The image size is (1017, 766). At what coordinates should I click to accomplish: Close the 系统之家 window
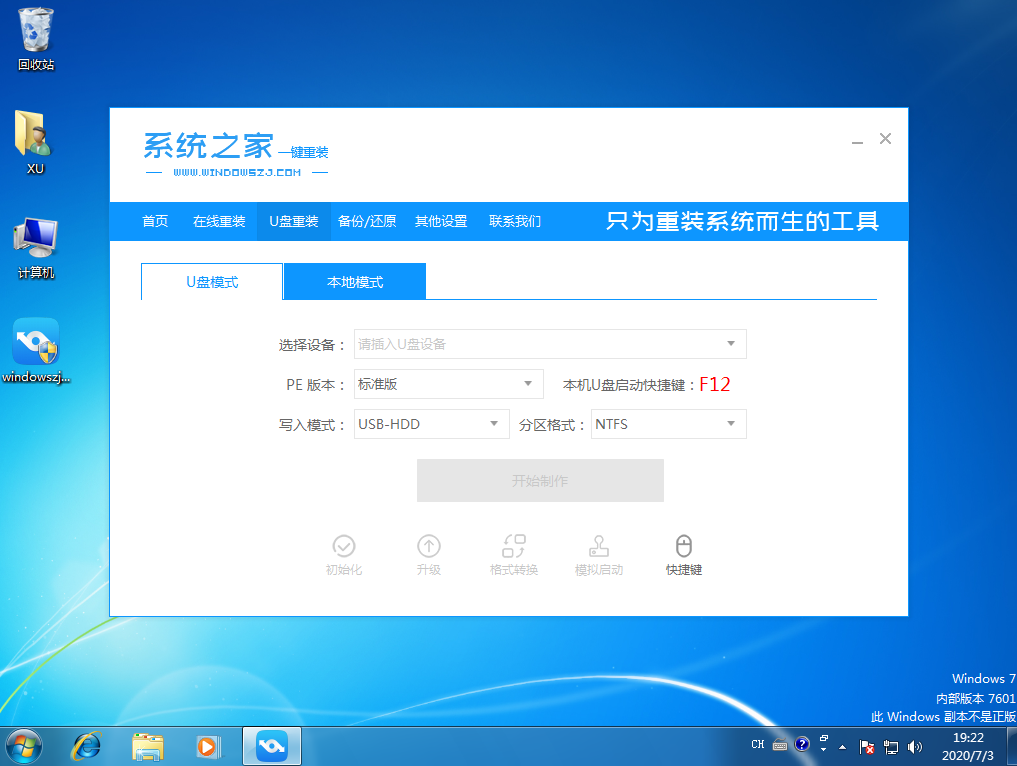(885, 139)
